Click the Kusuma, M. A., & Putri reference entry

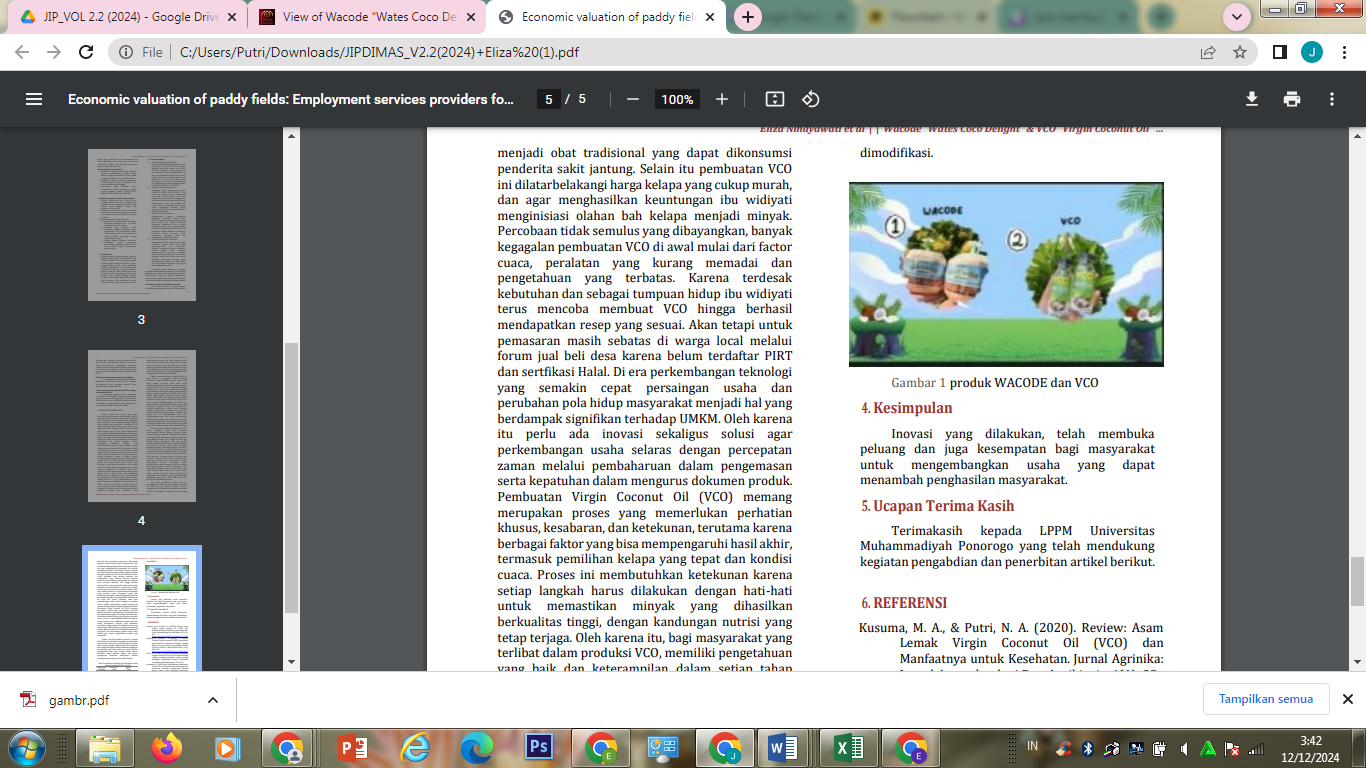coord(1011,646)
